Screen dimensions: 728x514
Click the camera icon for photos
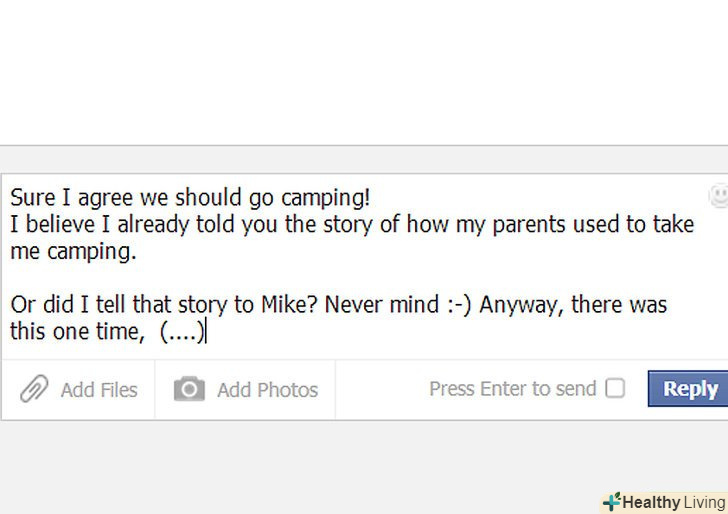189,389
